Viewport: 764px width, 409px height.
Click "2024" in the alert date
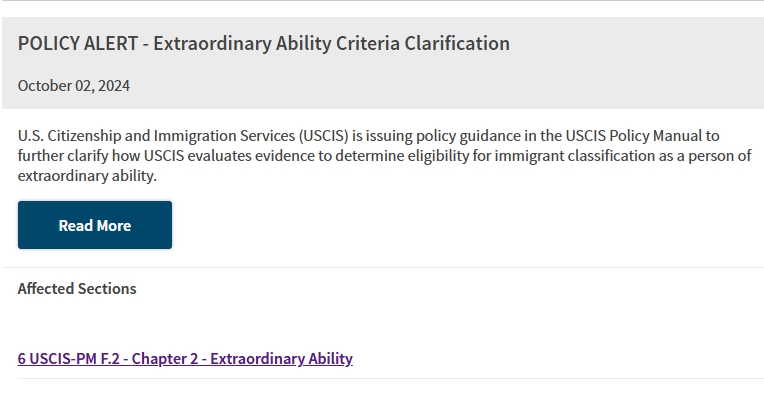[114, 86]
